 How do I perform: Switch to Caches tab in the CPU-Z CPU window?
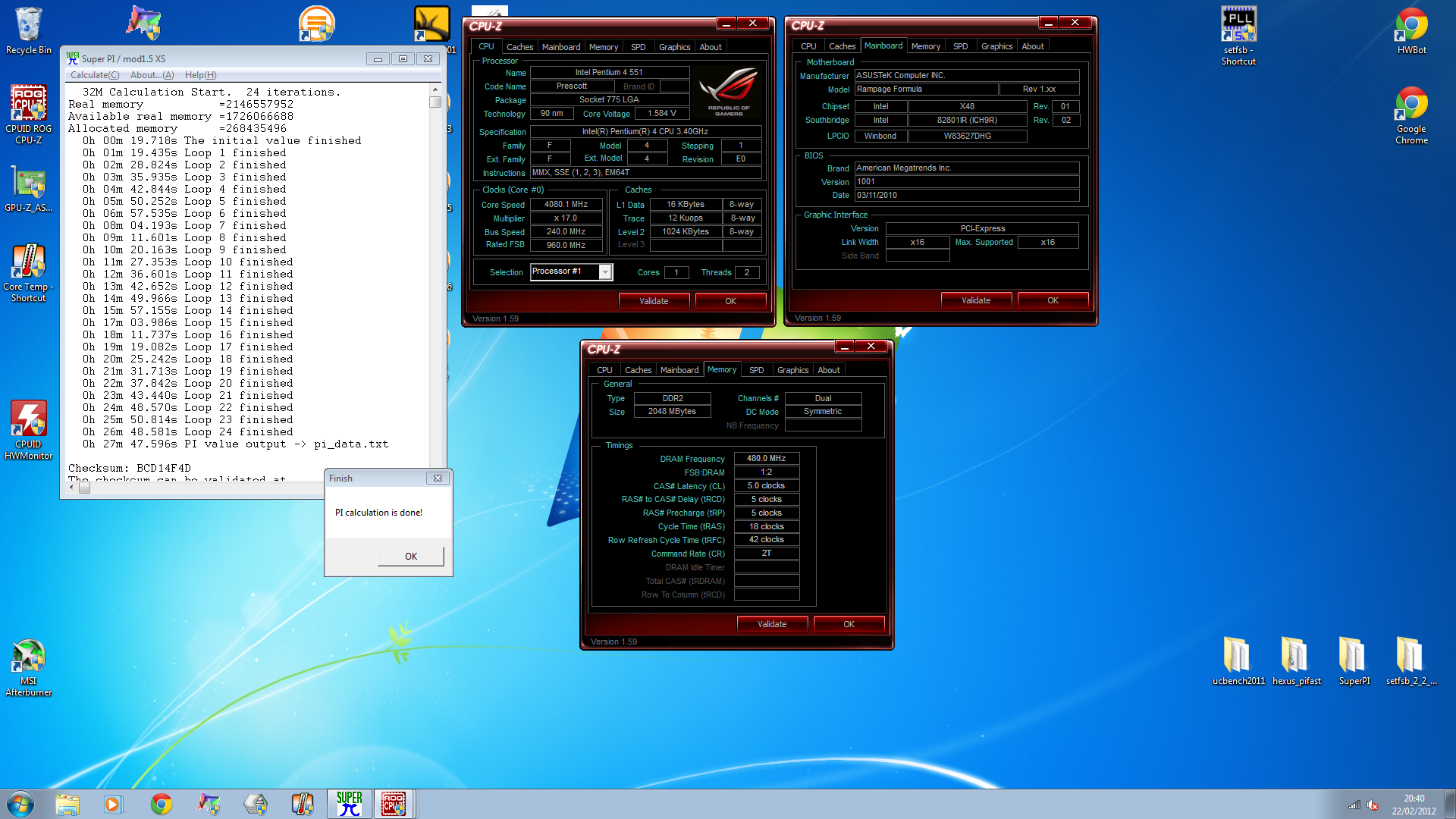pos(519,47)
